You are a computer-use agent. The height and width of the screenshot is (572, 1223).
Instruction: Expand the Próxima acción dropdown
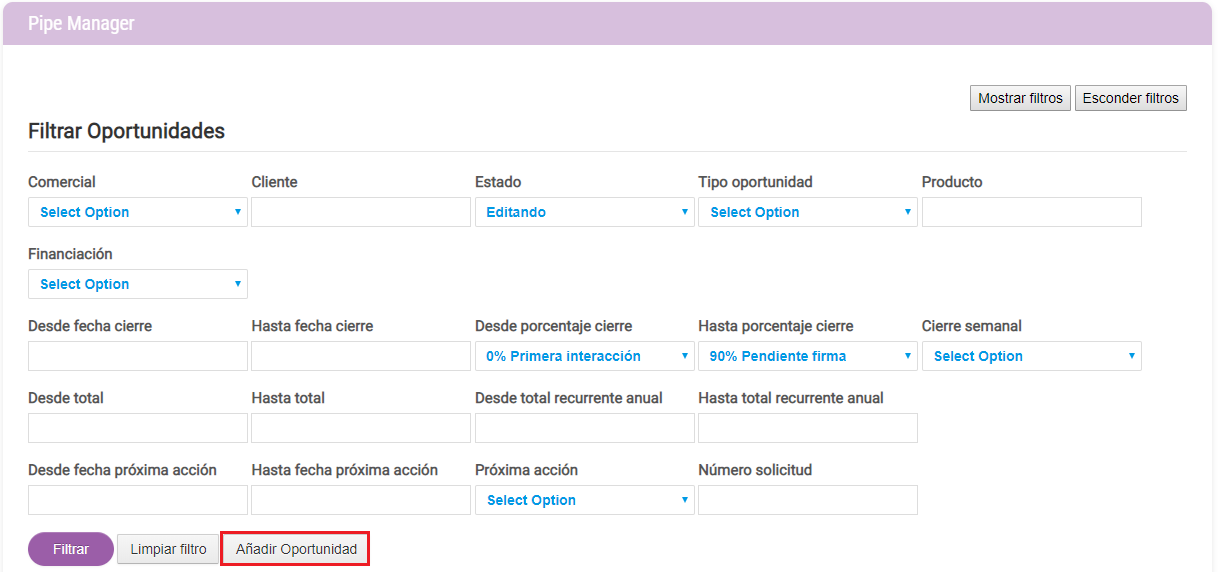point(585,500)
